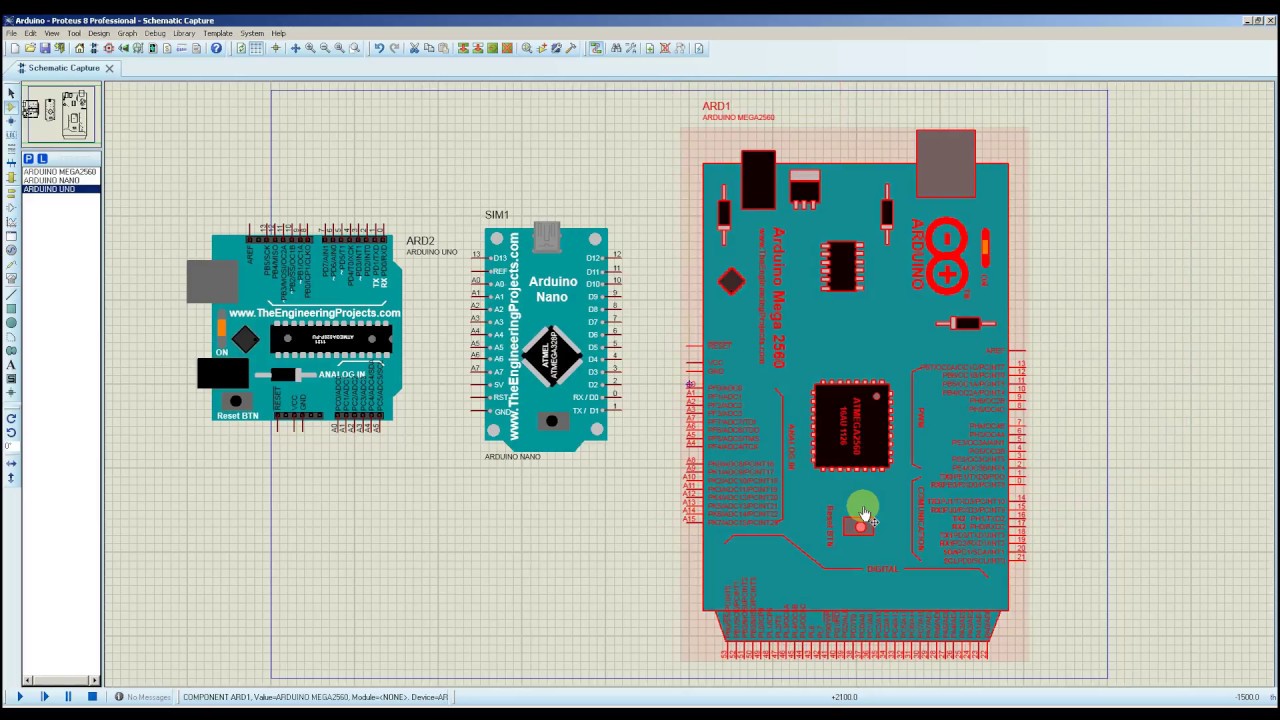Viewport: 1280px width, 720px height.
Task: Select Wire Label Mode tool
Action: click(x=11, y=135)
